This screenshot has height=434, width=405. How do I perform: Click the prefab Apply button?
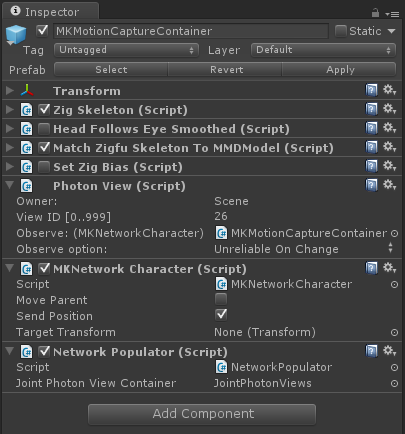340,70
